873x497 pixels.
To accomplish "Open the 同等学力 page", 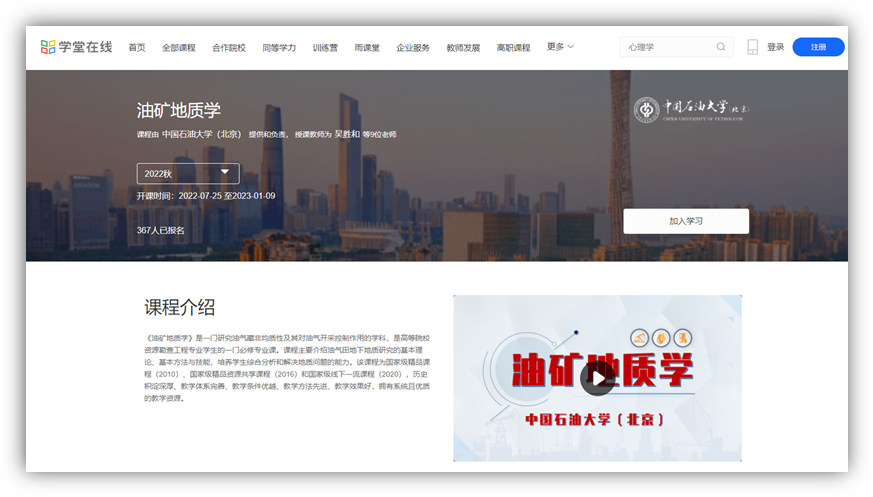I will click(279, 47).
